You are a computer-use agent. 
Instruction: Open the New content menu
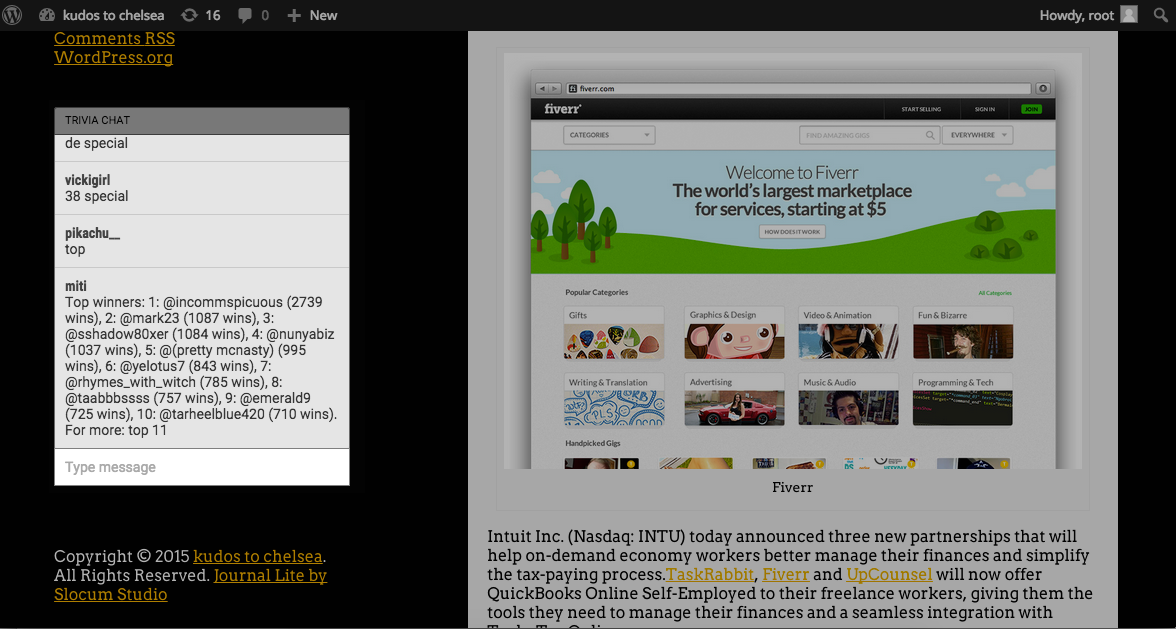[x=313, y=15]
